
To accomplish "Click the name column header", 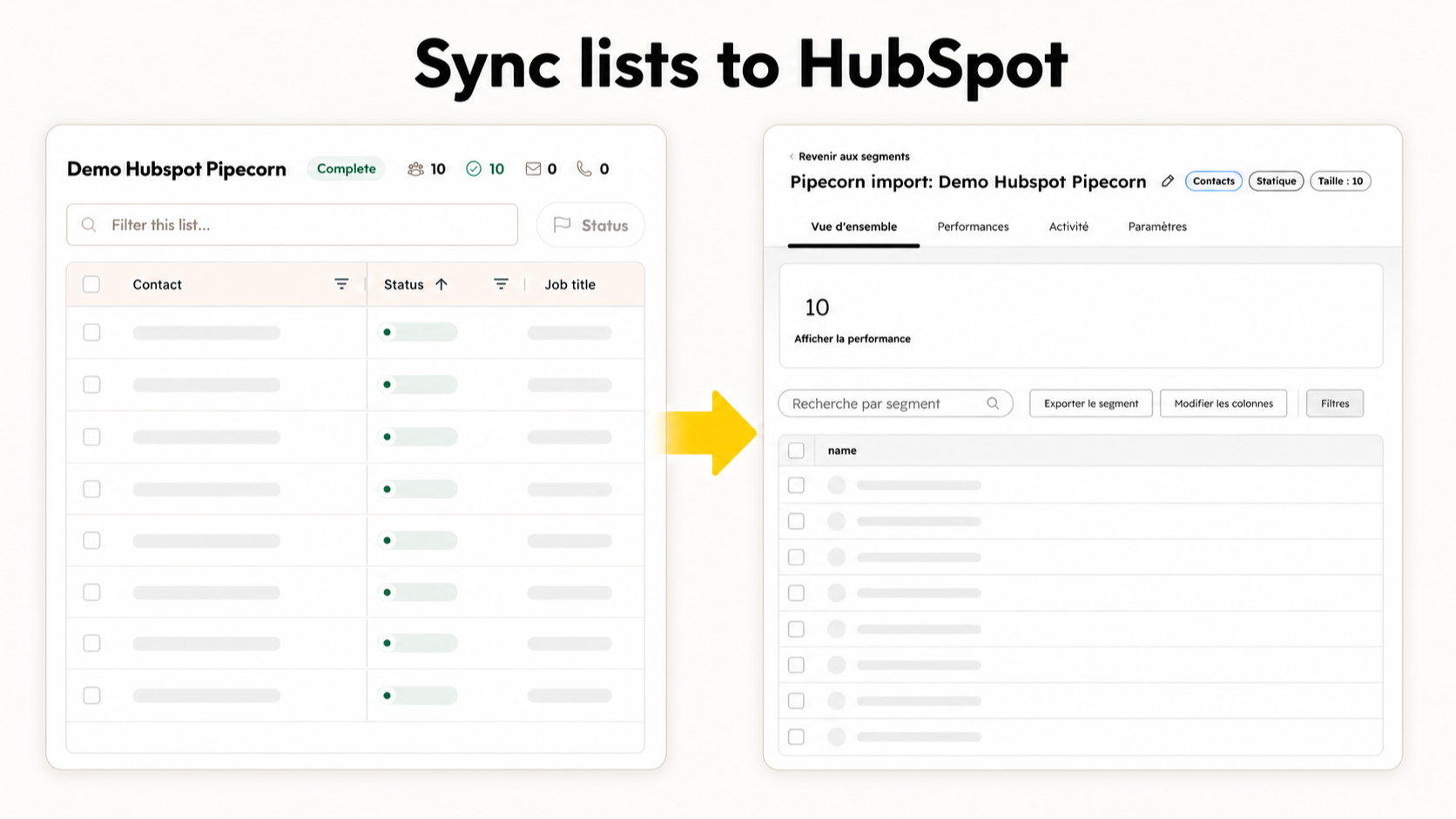I will pos(842,450).
